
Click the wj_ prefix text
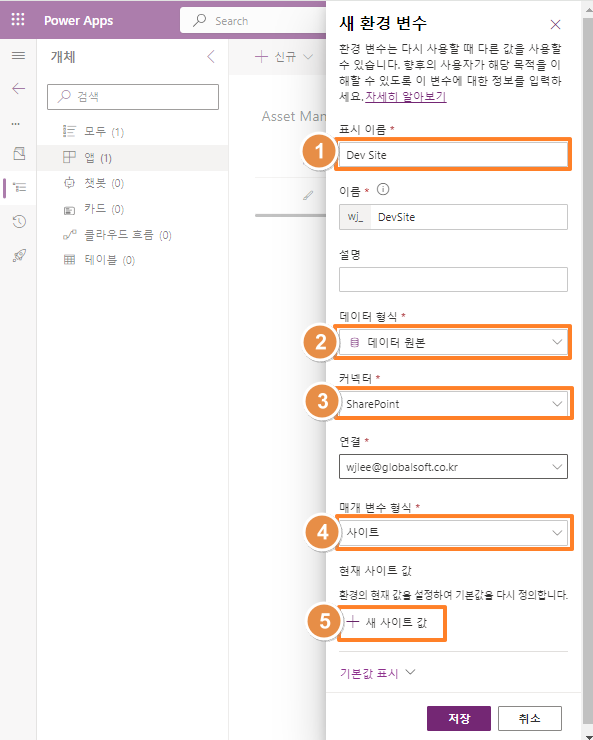coord(355,217)
